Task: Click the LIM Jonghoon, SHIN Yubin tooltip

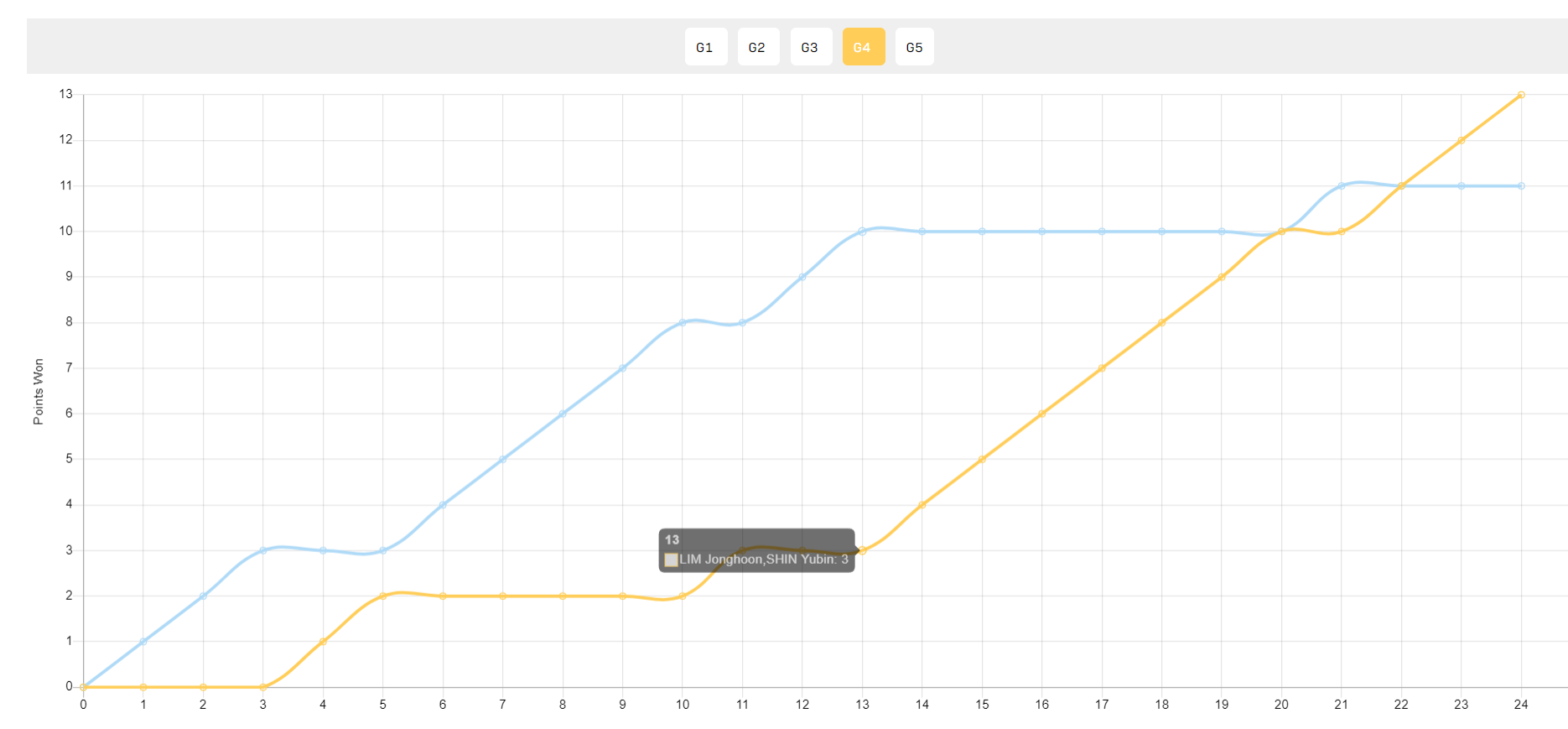Action: point(757,550)
